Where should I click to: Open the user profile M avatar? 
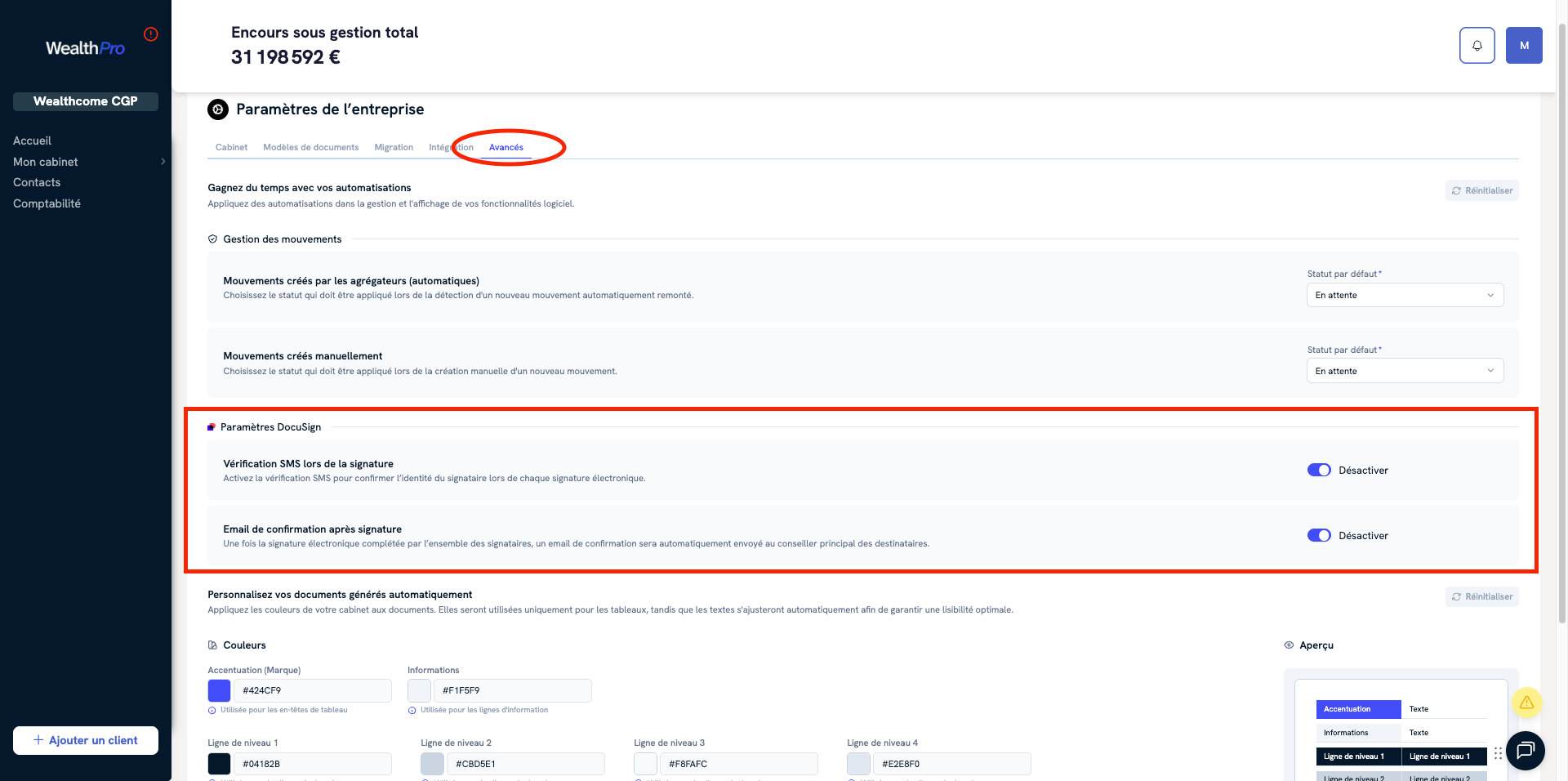[x=1524, y=46]
